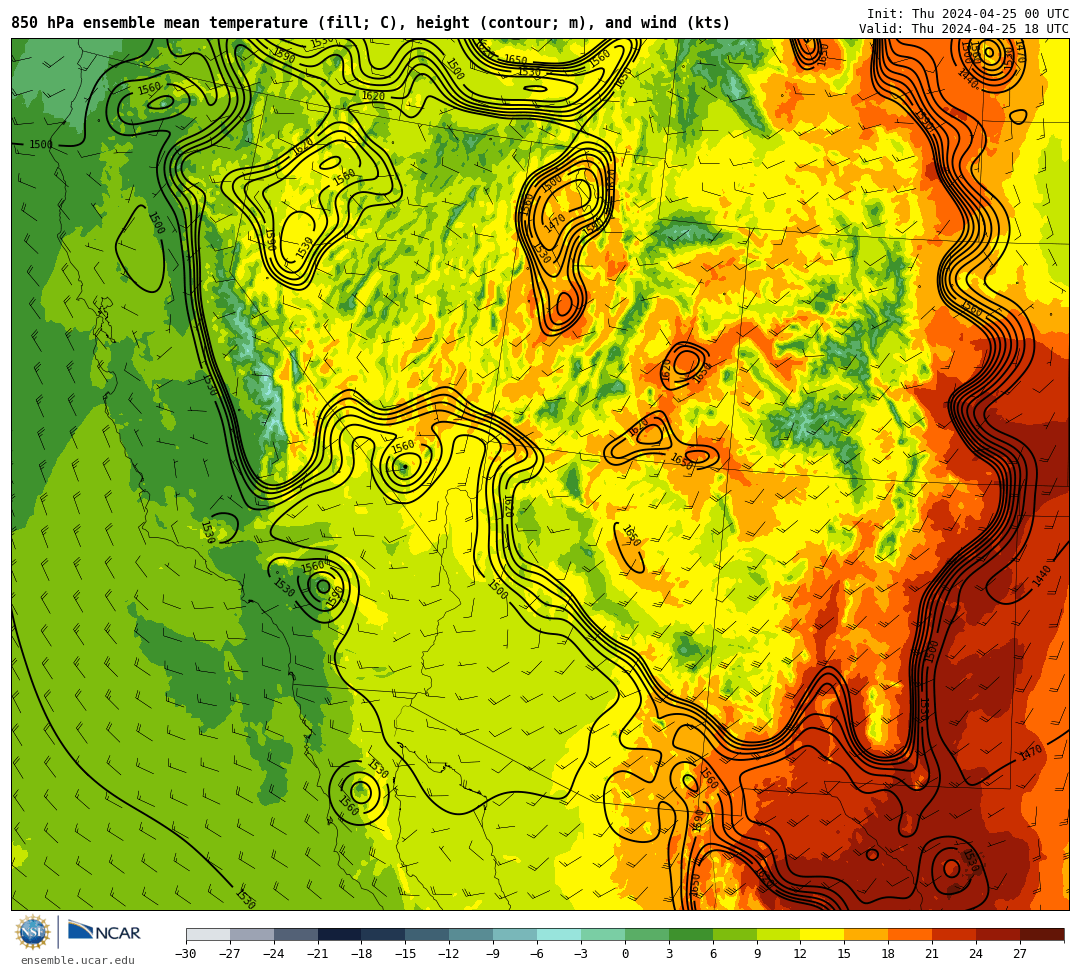The width and height of the screenshot is (1080, 973).
Task: Click the -24 colorbar tick label
Action: (274, 954)
